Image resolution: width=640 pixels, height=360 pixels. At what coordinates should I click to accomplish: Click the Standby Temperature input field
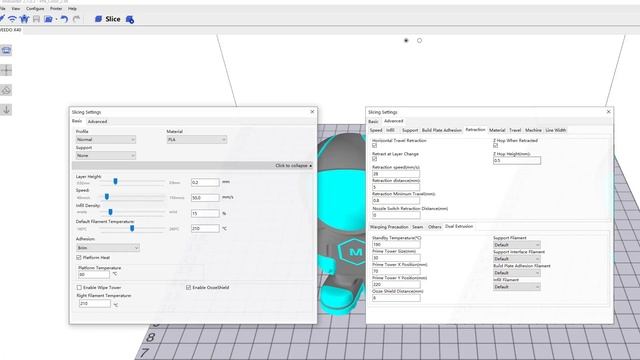396,244
